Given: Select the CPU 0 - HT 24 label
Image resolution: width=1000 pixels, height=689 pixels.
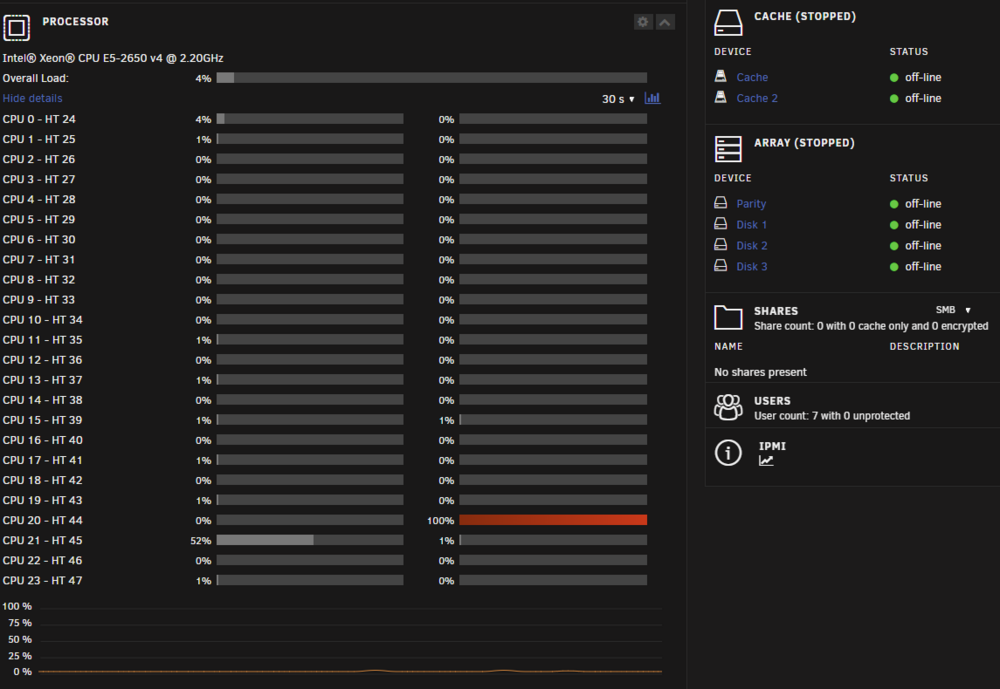Looking at the screenshot, I should tap(39, 119).
